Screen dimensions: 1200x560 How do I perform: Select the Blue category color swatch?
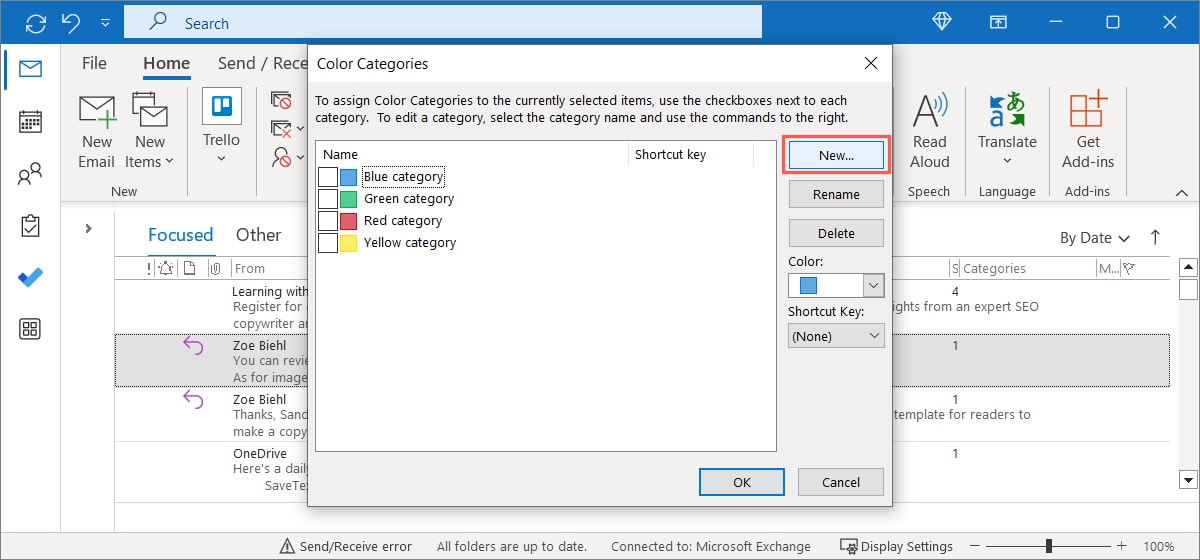click(348, 177)
